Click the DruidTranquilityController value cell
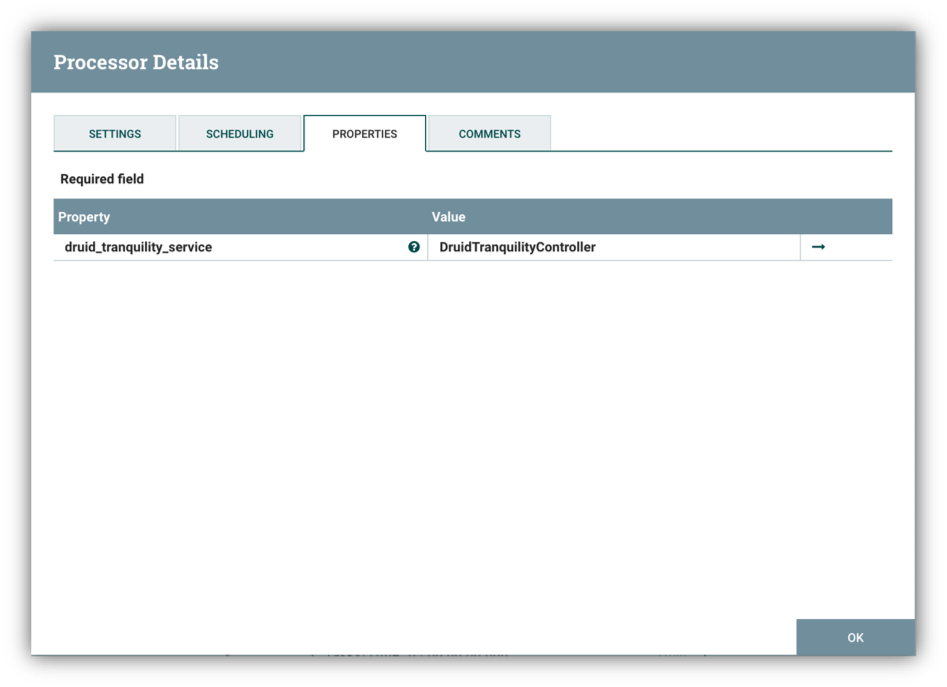 614,247
